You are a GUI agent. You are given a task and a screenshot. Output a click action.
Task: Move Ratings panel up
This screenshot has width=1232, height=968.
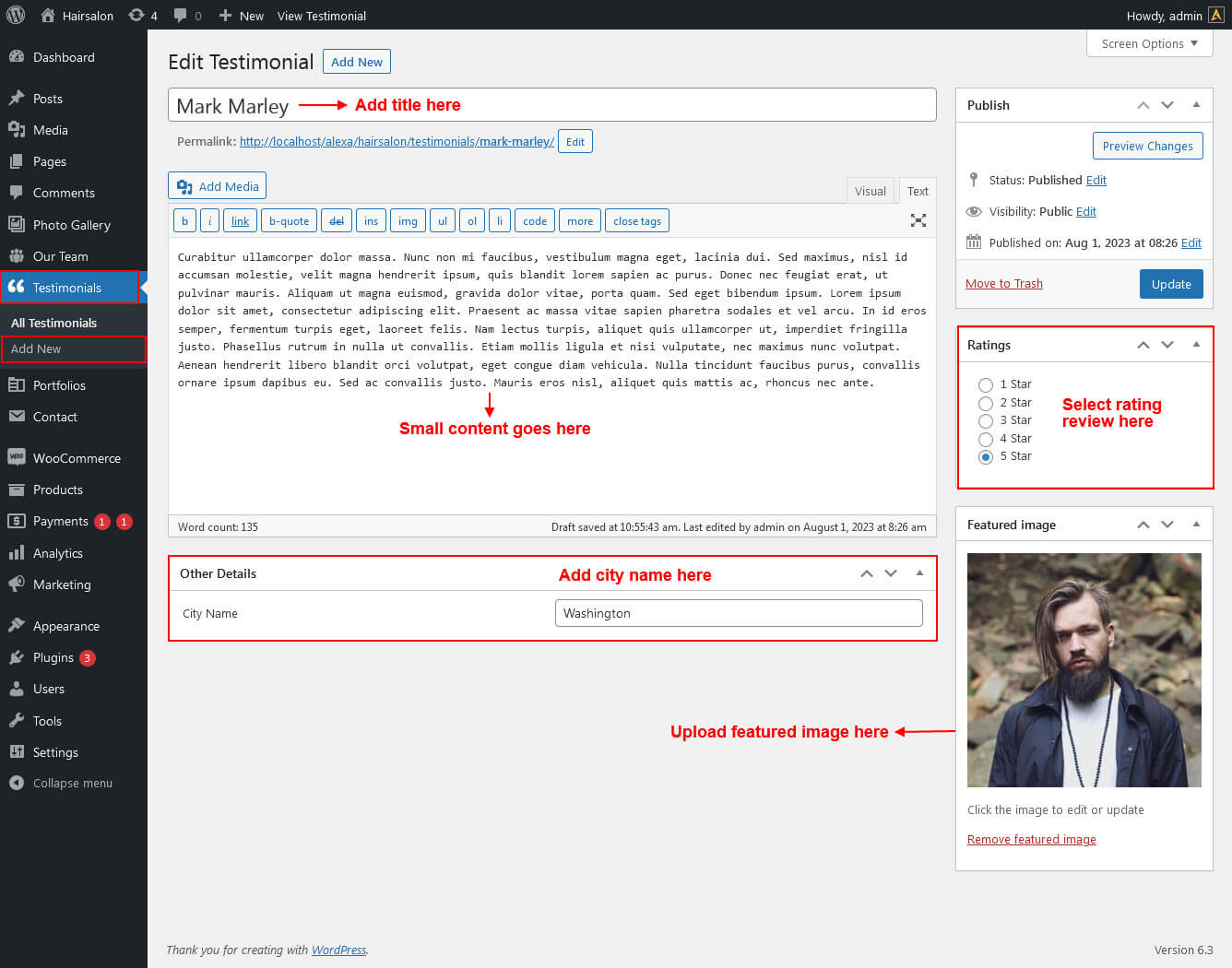click(1143, 345)
